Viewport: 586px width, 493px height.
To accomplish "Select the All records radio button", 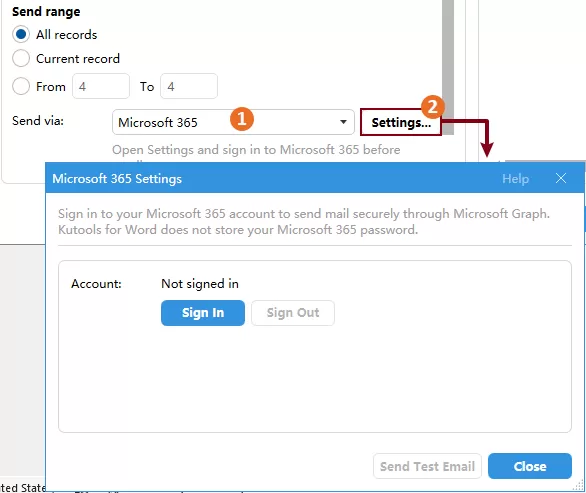I will pyautogui.click(x=21, y=34).
